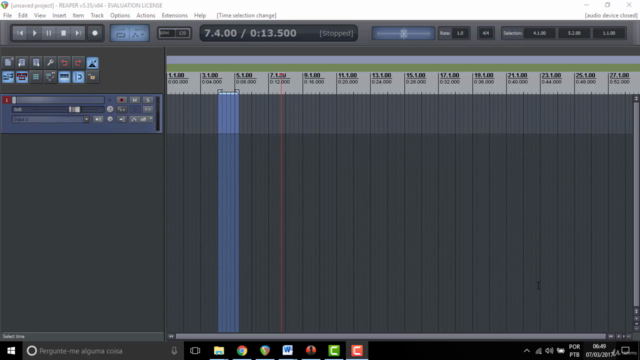
Task: Open the Edit menu
Action: pos(23,16)
